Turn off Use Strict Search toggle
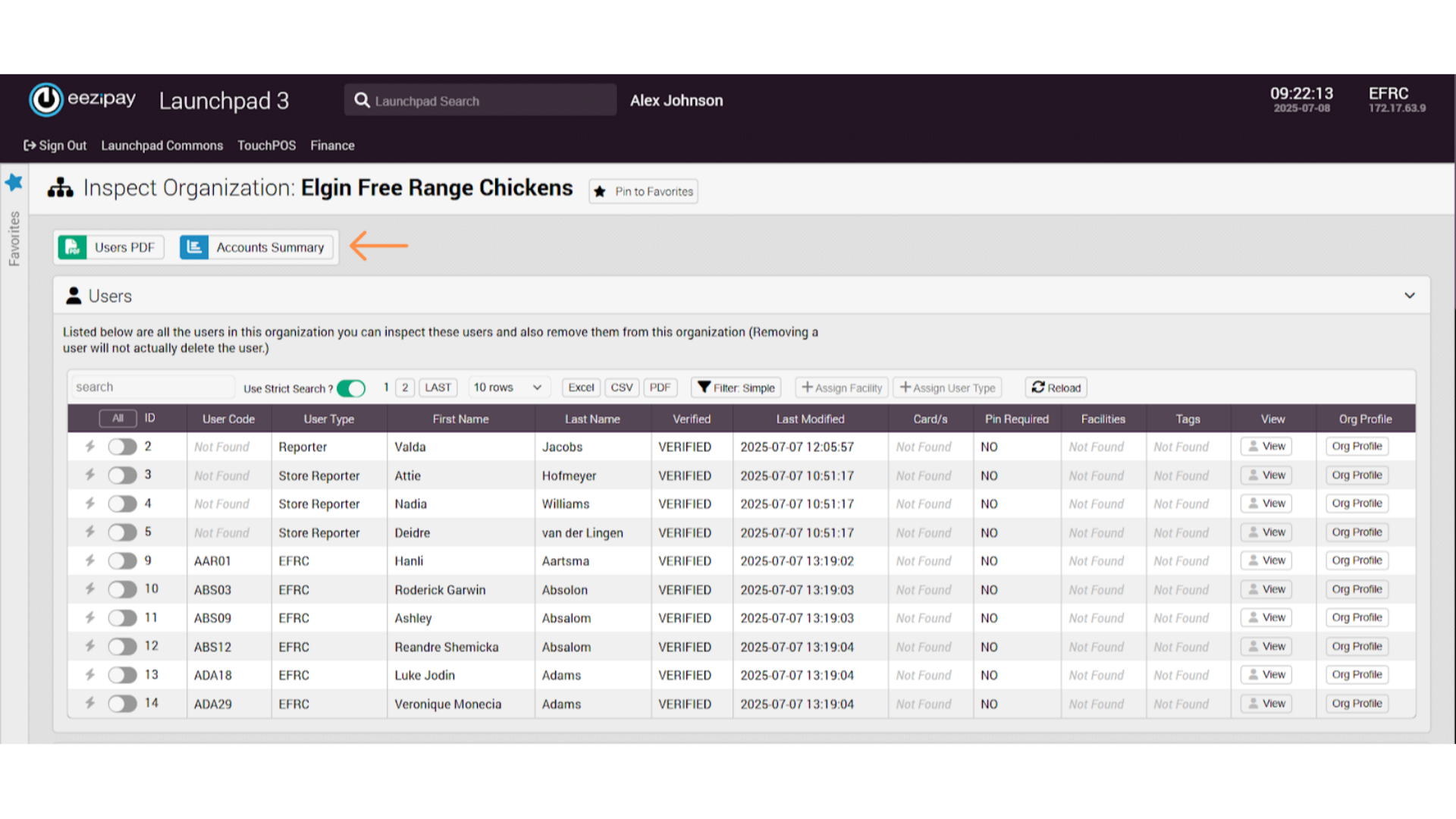Image resolution: width=1456 pixels, height=819 pixels. click(351, 388)
